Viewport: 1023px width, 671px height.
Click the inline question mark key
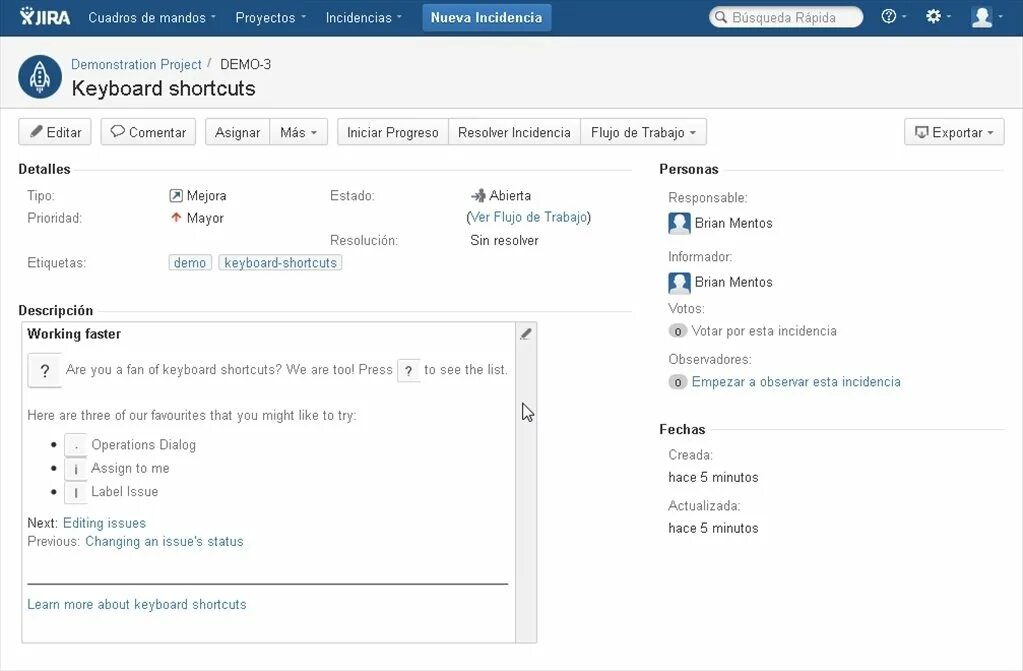pyautogui.click(x=408, y=371)
